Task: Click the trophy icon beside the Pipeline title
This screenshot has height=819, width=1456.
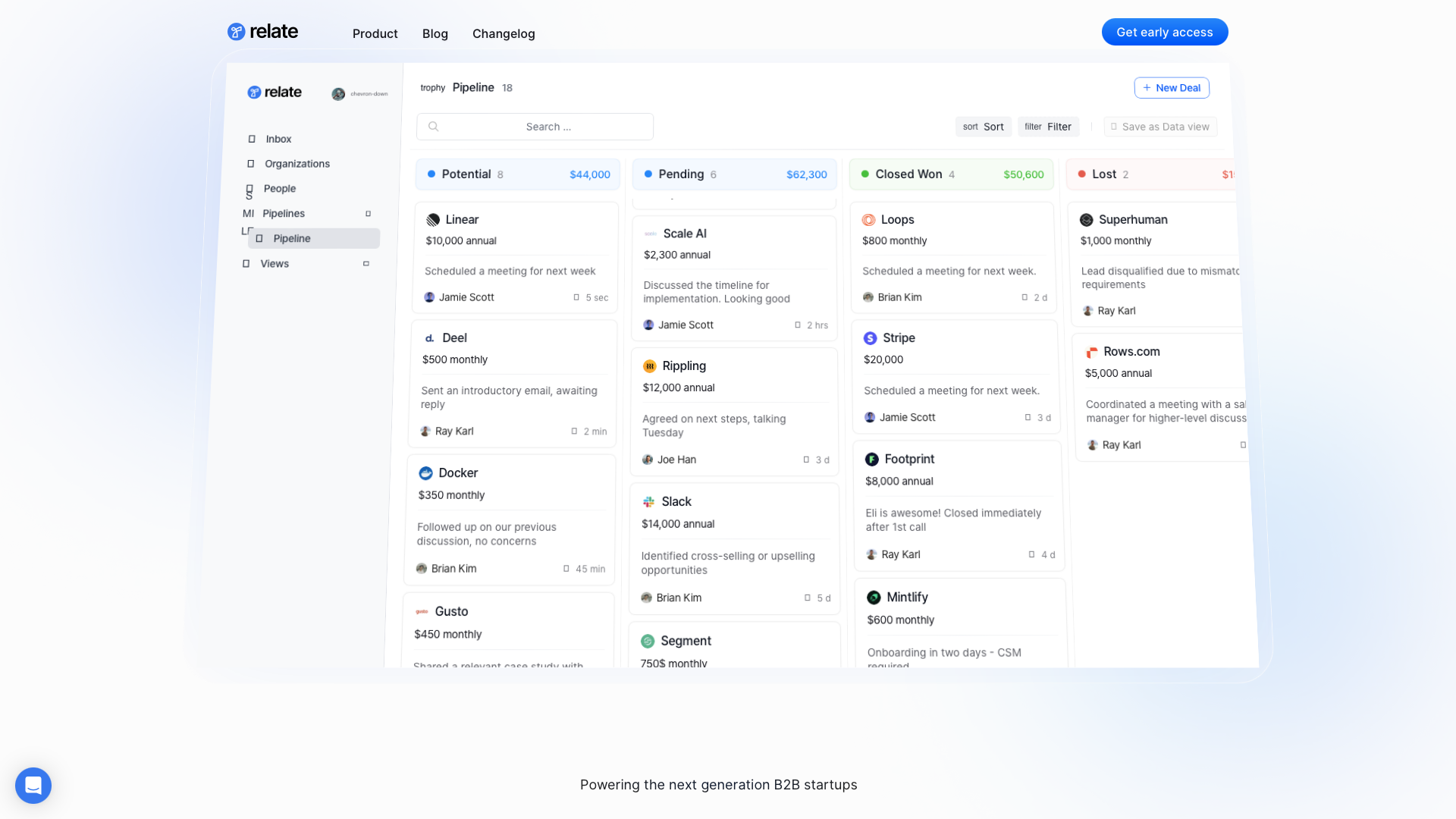Action: coord(433,88)
